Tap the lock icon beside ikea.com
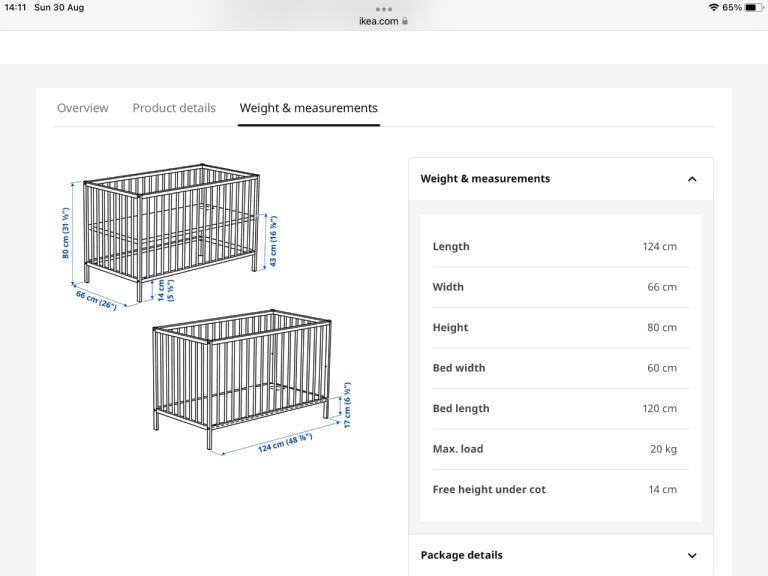Image resolution: width=768 pixels, height=576 pixels. click(405, 21)
